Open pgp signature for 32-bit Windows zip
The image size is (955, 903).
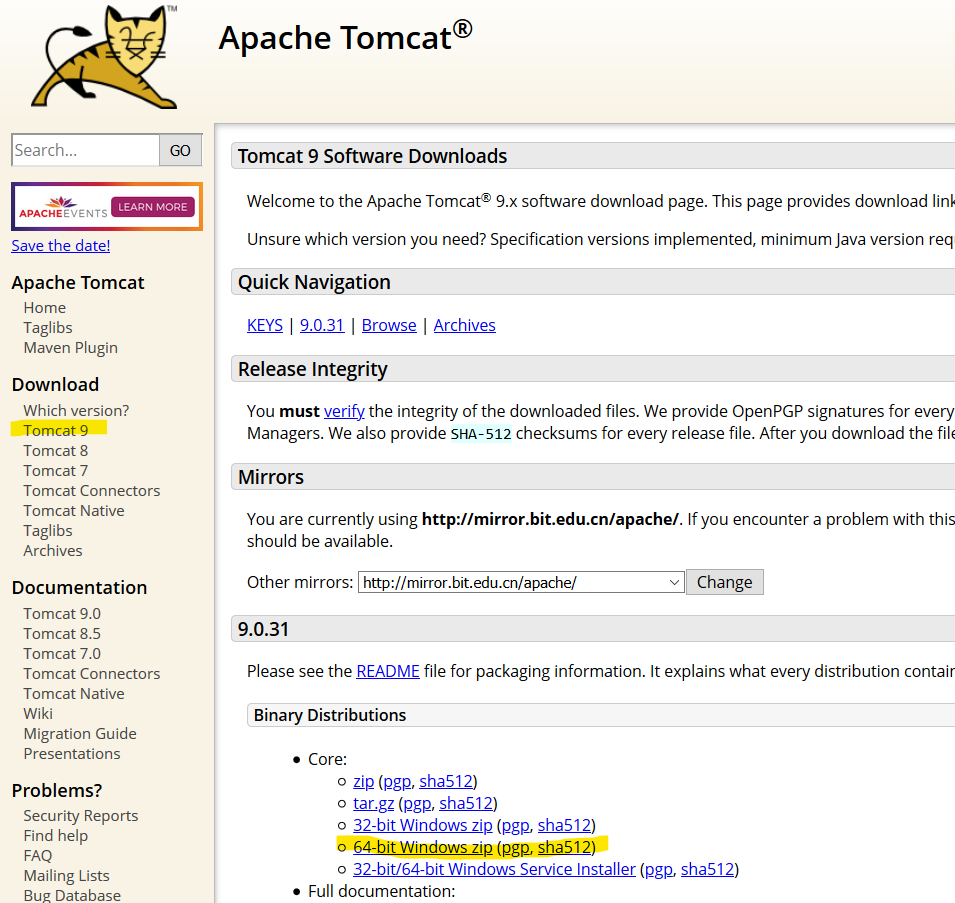coord(515,826)
